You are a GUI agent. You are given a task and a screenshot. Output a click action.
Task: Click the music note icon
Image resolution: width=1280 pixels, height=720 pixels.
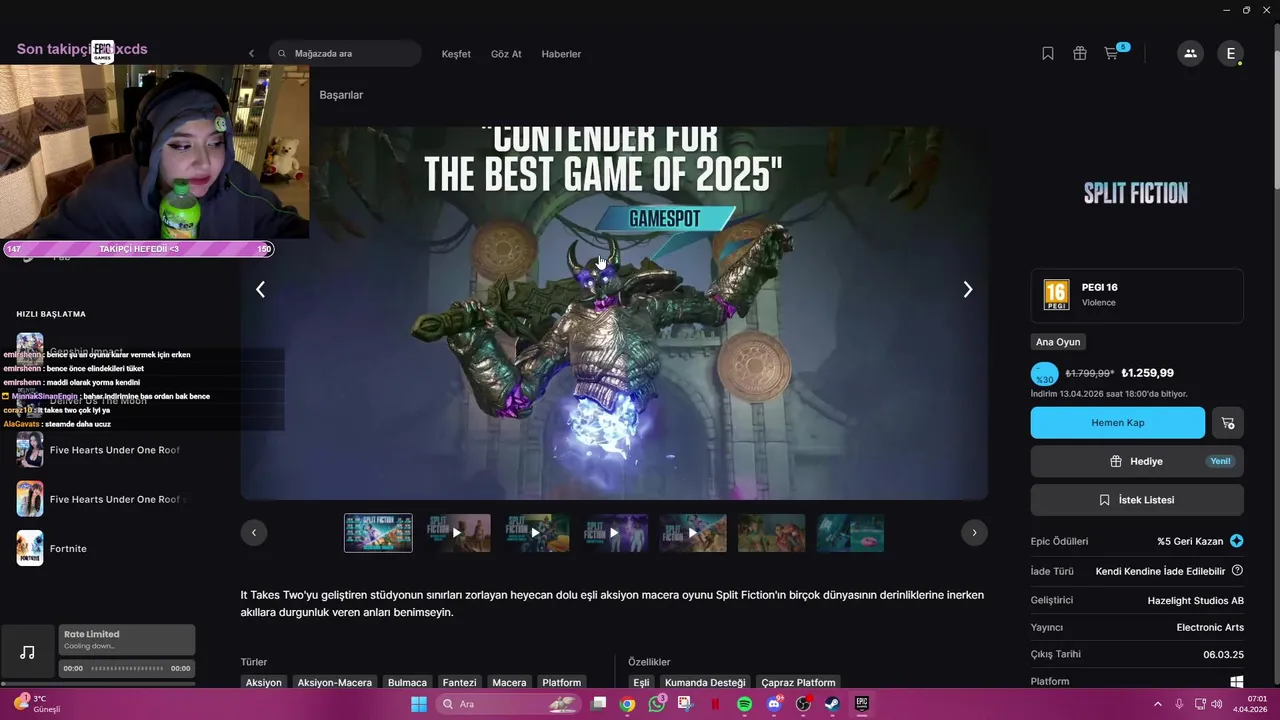coord(27,652)
